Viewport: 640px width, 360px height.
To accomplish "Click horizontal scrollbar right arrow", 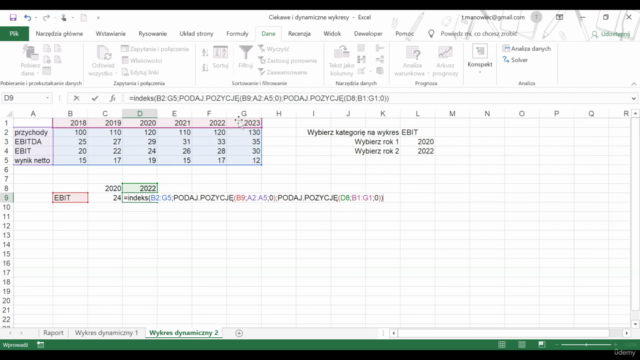I will pyautogui.click(x=627, y=333).
